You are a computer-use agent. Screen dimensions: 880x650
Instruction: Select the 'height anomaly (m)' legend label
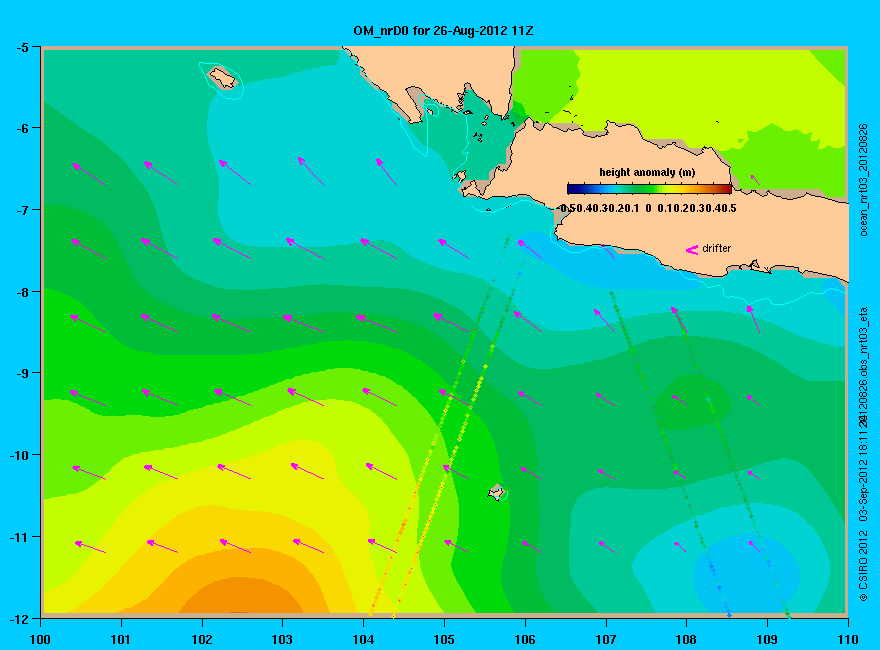[x=647, y=172]
